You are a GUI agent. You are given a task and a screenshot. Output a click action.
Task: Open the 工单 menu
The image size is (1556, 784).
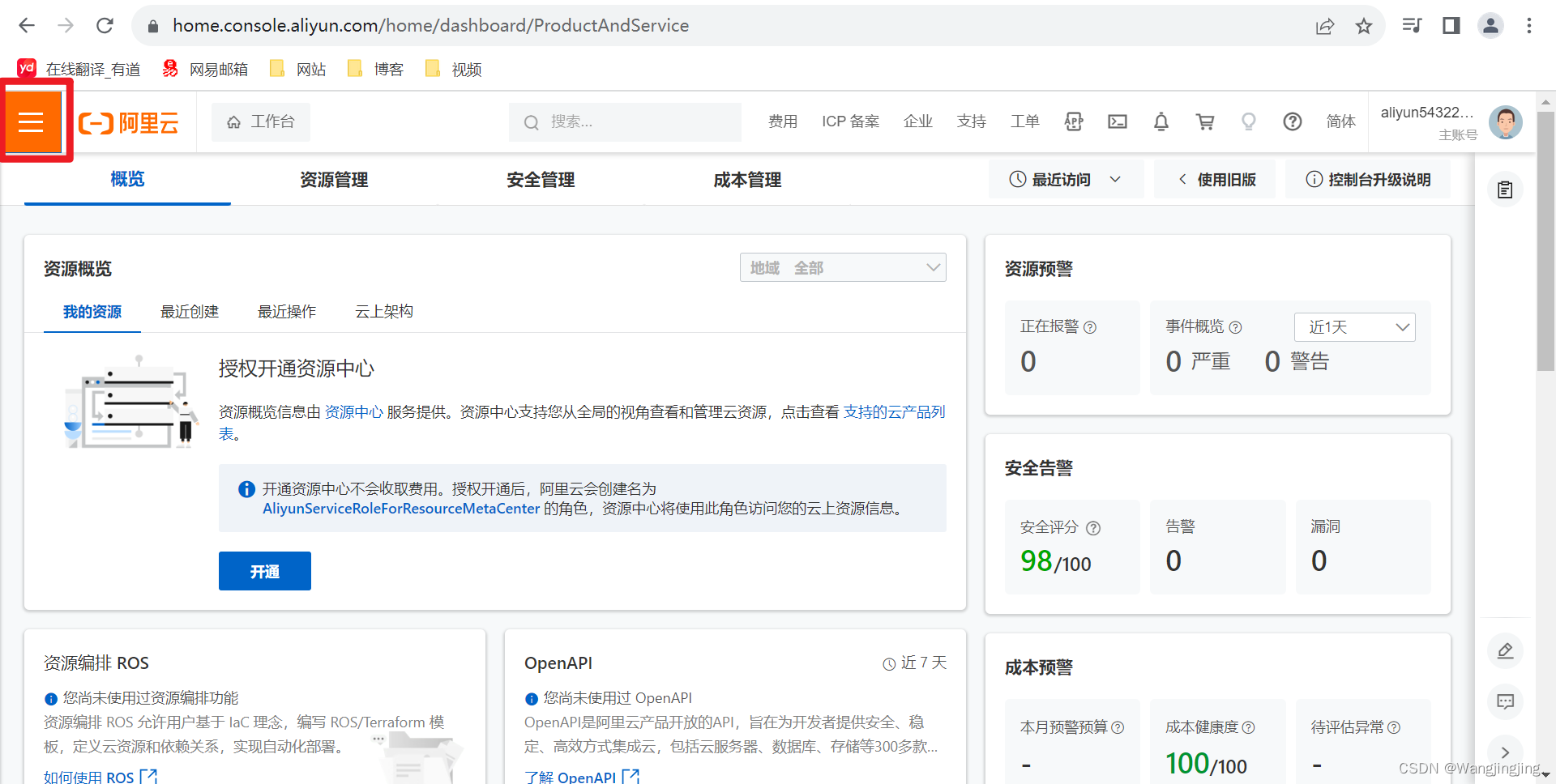[1024, 121]
